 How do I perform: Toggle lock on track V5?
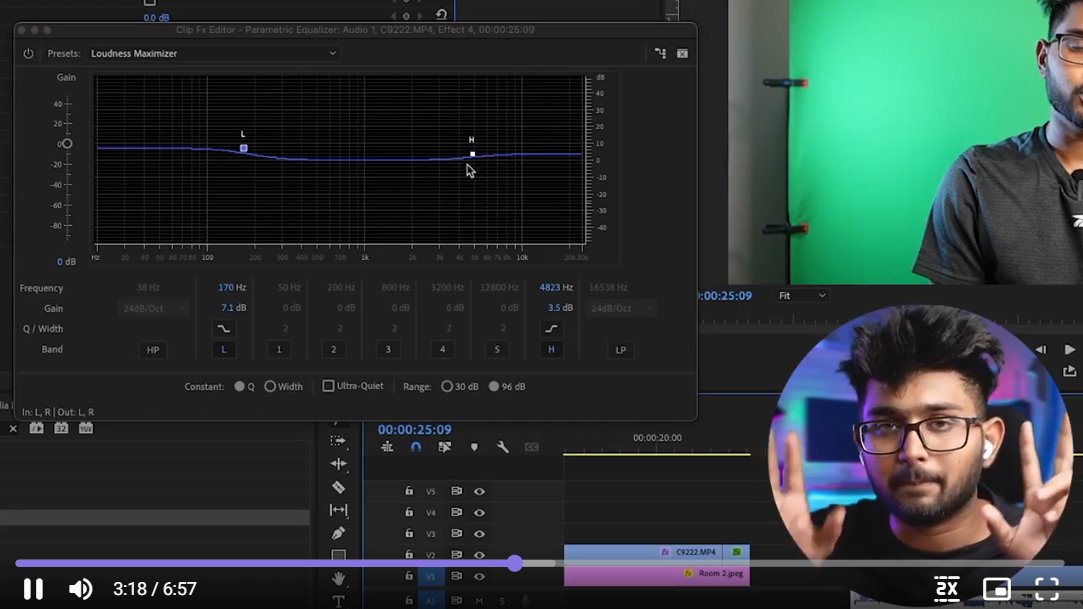(x=409, y=491)
